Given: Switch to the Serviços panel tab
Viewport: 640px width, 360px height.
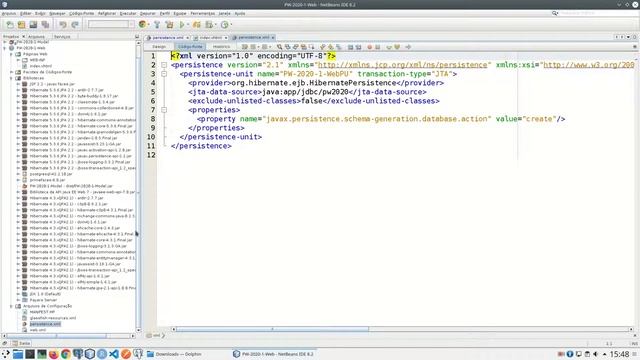Looking at the screenshot, I should [x=62, y=37].
